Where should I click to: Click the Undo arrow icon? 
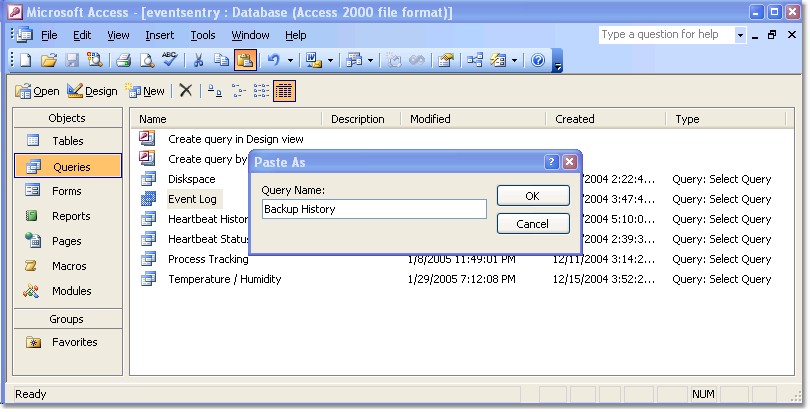point(274,60)
